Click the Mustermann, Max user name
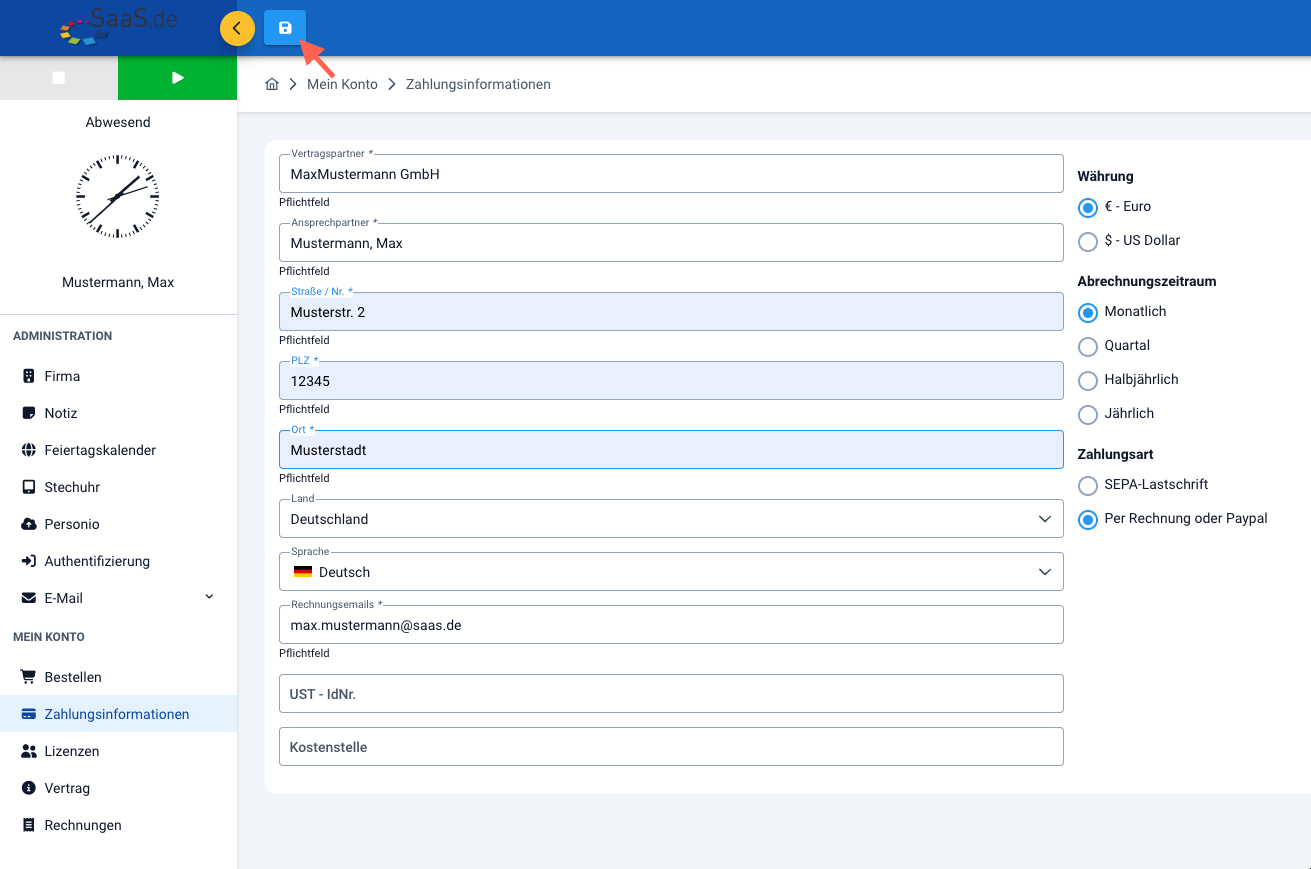 (x=118, y=282)
